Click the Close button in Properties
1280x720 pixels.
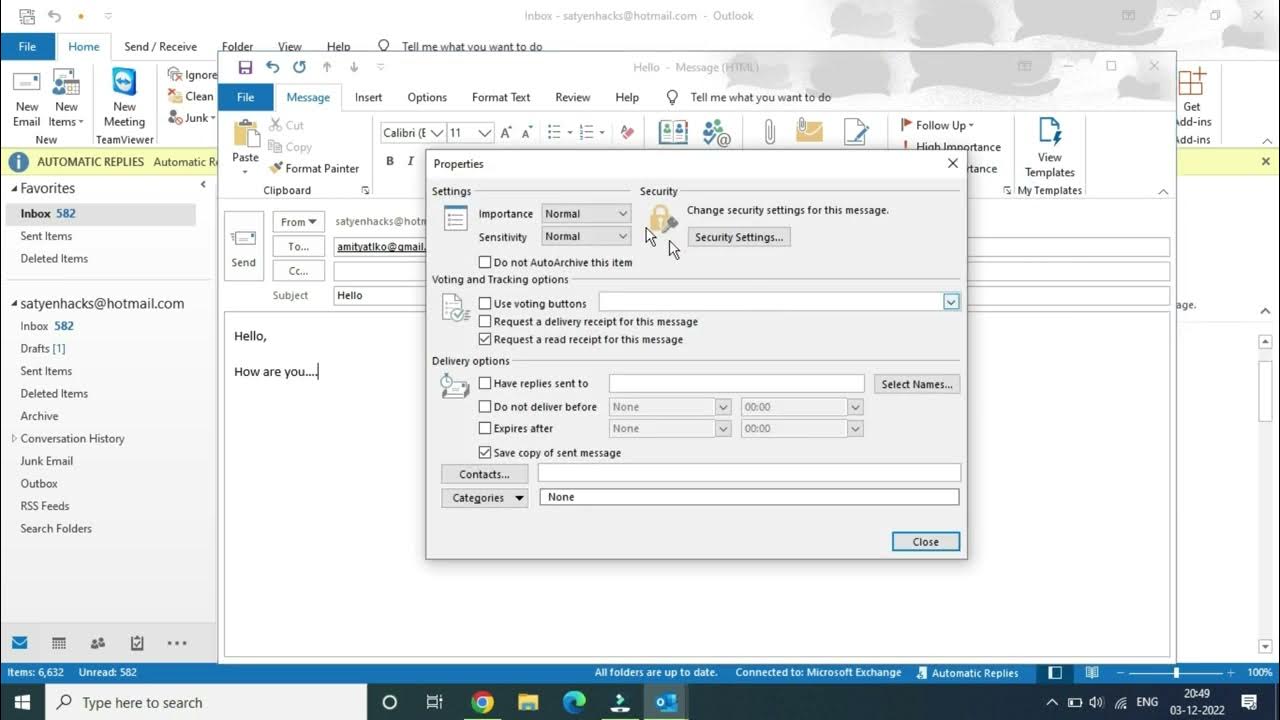tap(925, 541)
